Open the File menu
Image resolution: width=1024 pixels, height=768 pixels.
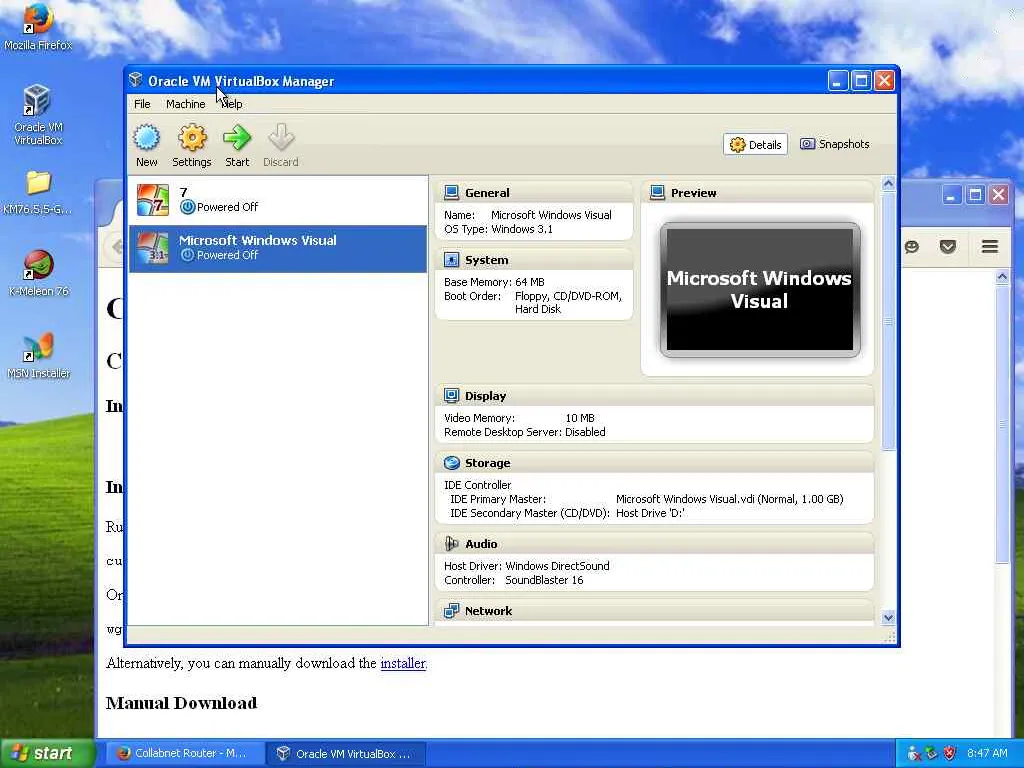[142, 104]
